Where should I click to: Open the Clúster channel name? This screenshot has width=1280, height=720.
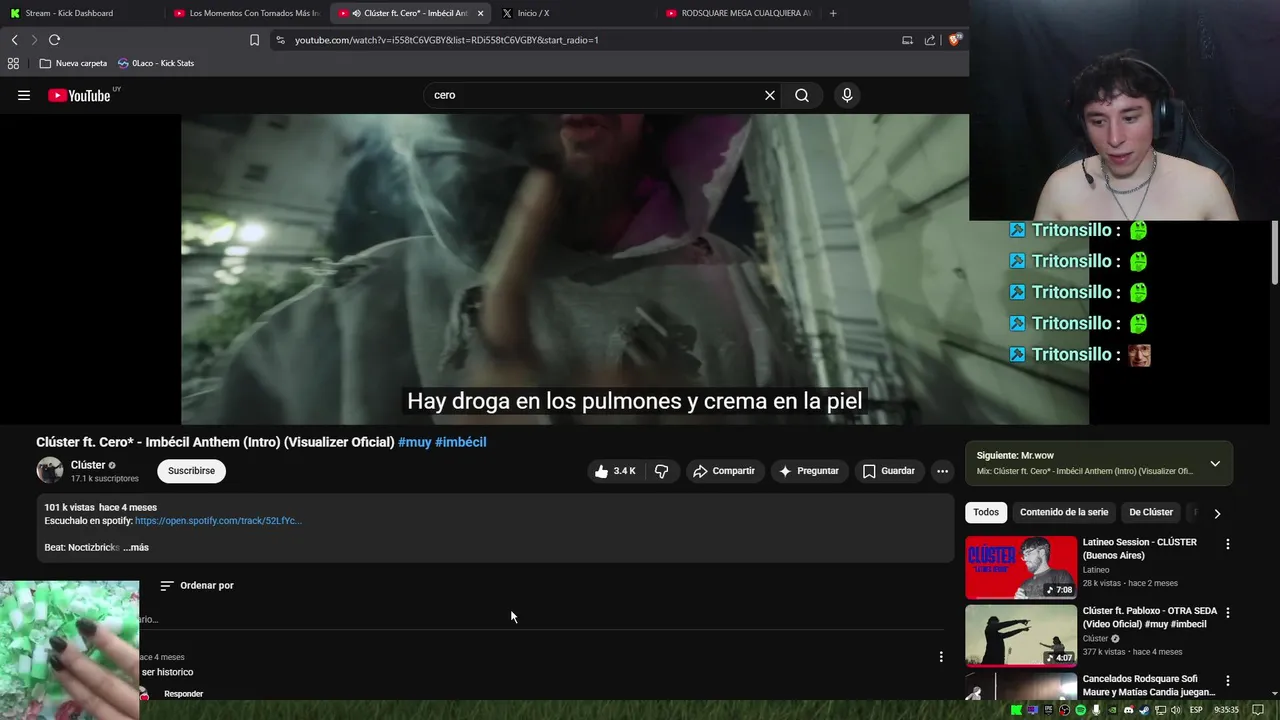coord(88,465)
